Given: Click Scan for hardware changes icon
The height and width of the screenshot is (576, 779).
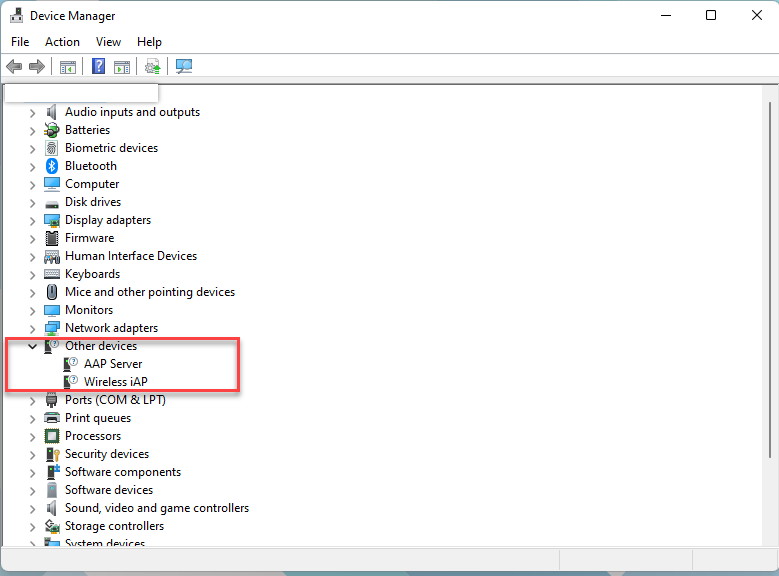Looking at the screenshot, I should tap(184, 66).
